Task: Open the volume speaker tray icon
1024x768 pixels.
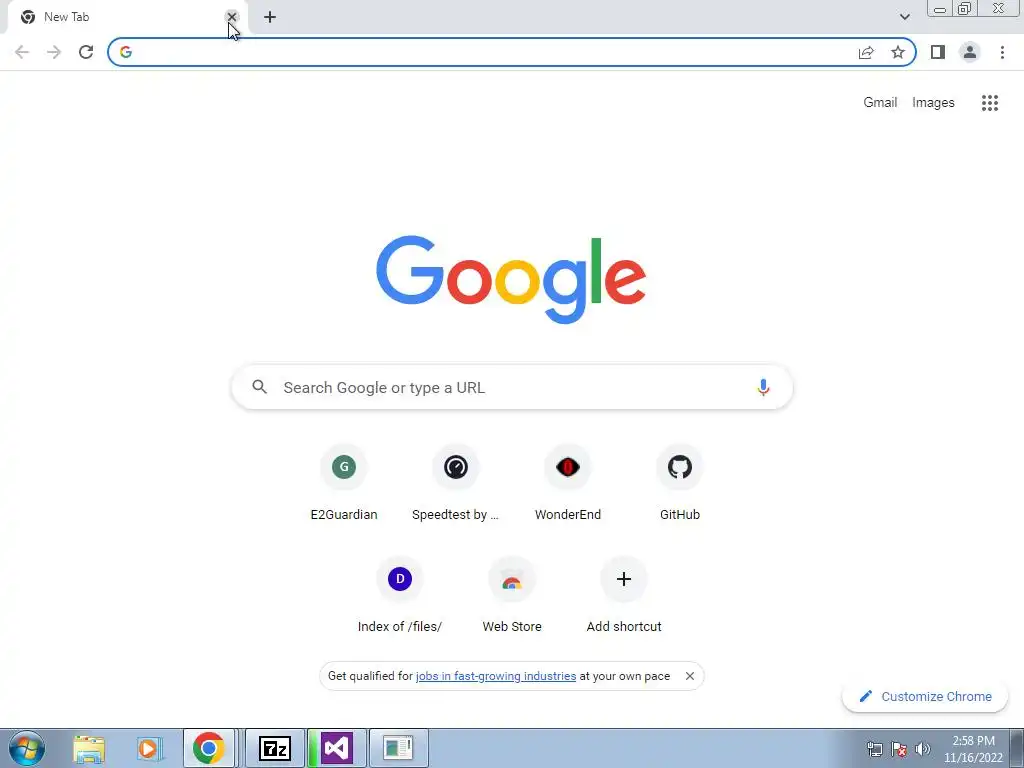Action: click(x=923, y=749)
